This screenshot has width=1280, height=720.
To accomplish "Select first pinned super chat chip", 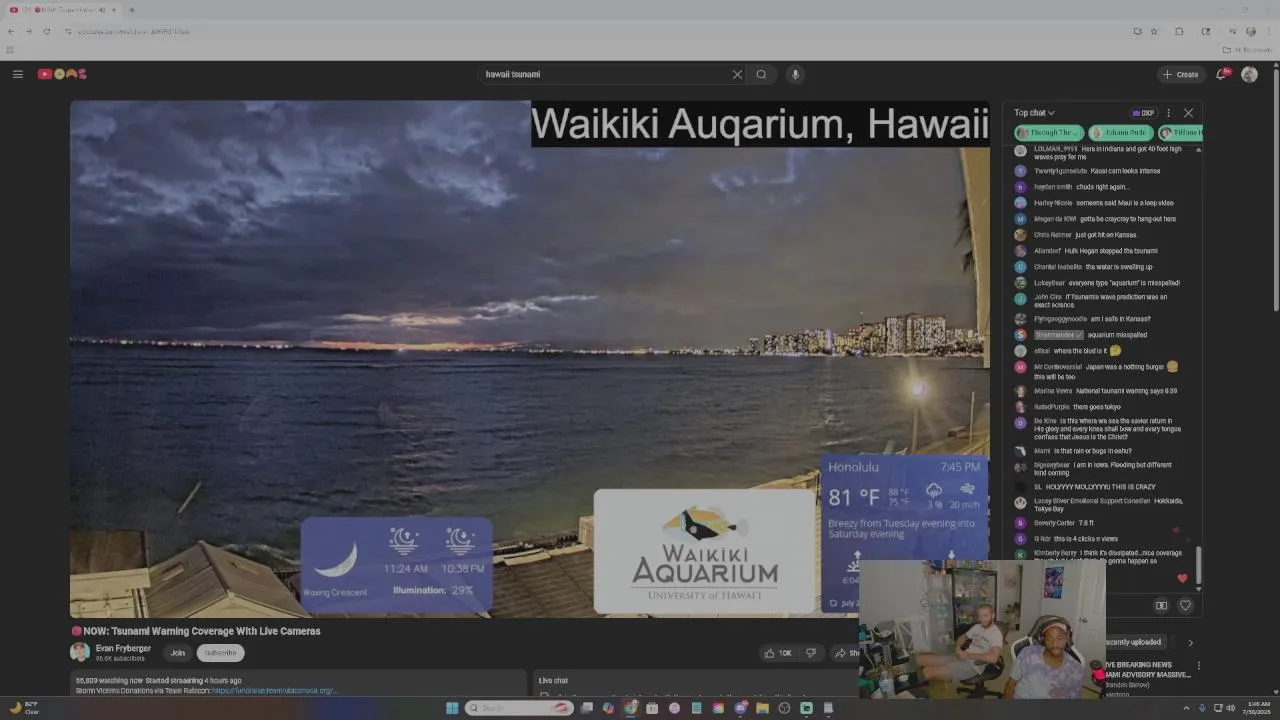I will click(x=1049, y=132).
